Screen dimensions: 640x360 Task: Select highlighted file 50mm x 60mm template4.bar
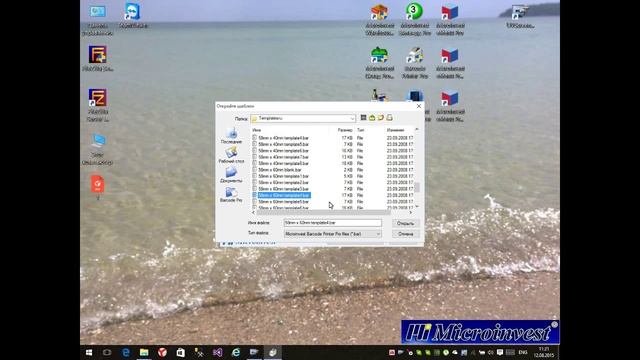point(284,196)
